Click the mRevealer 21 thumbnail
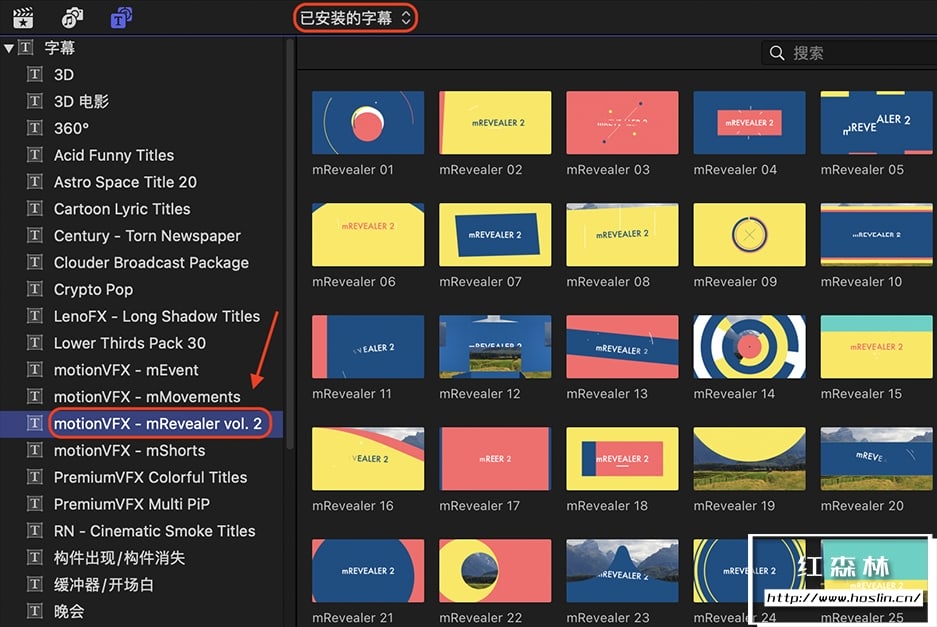 tap(368, 571)
